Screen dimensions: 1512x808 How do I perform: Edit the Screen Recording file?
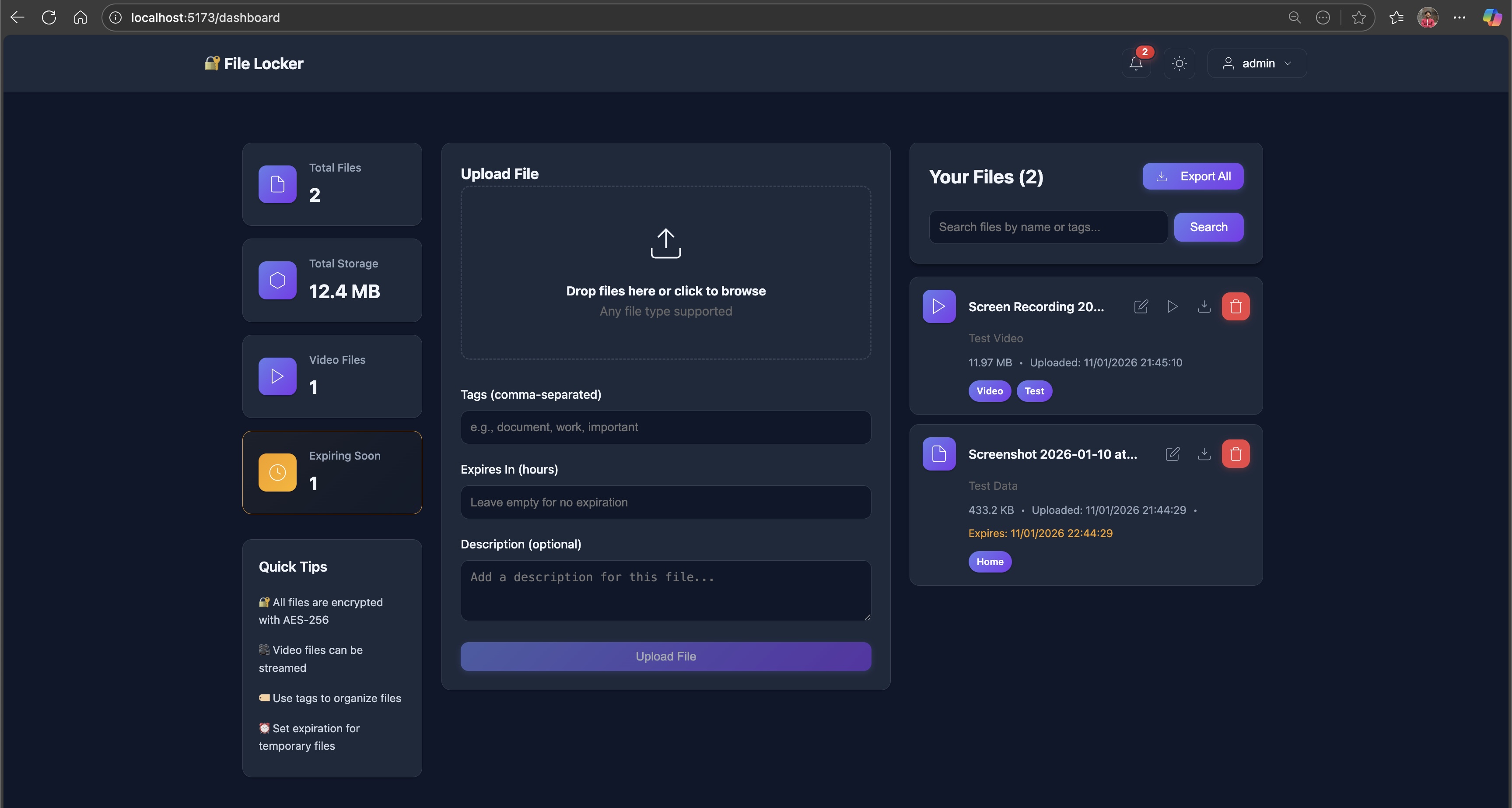[x=1141, y=306]
